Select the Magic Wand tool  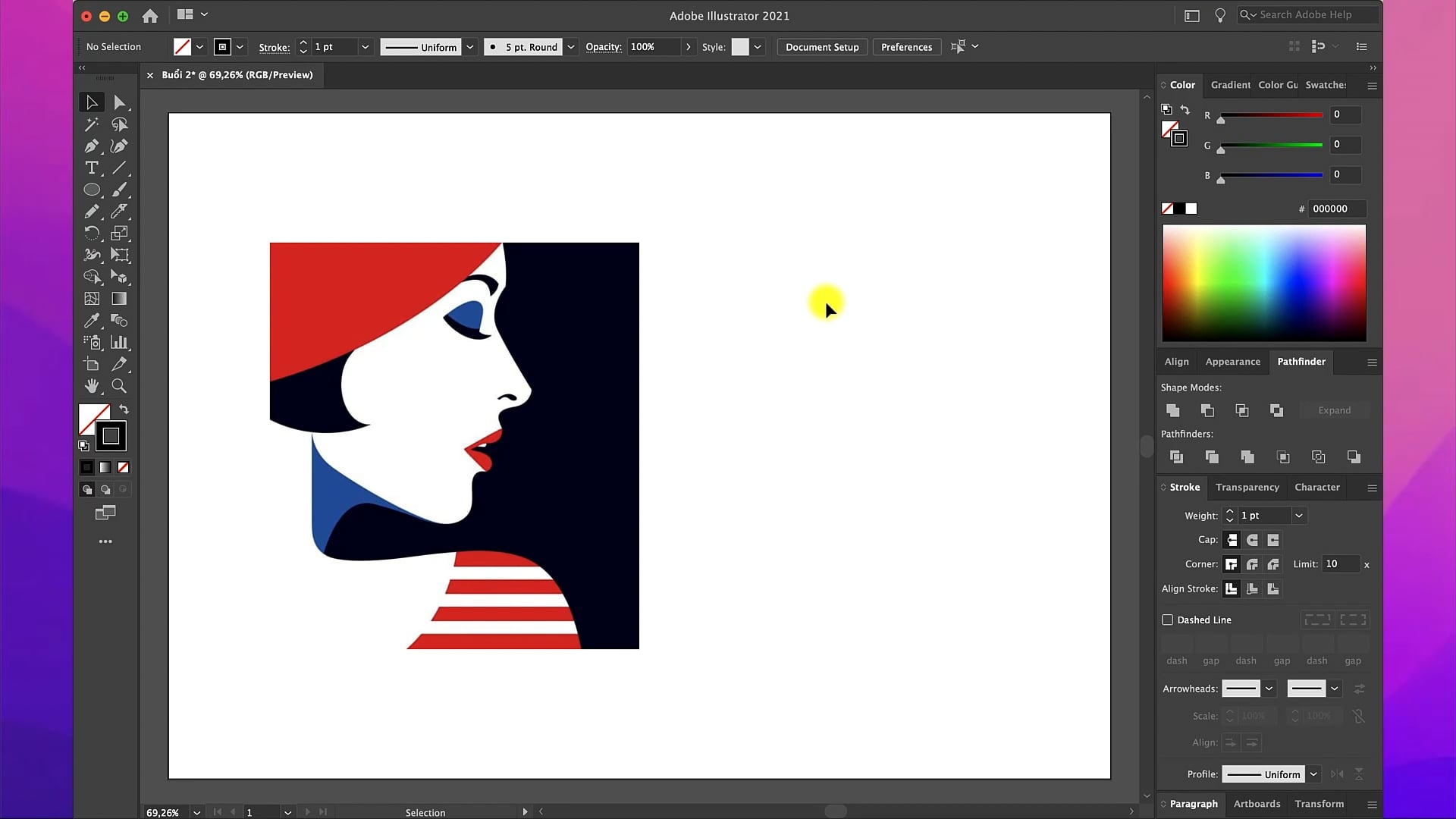tap(92, 124)
